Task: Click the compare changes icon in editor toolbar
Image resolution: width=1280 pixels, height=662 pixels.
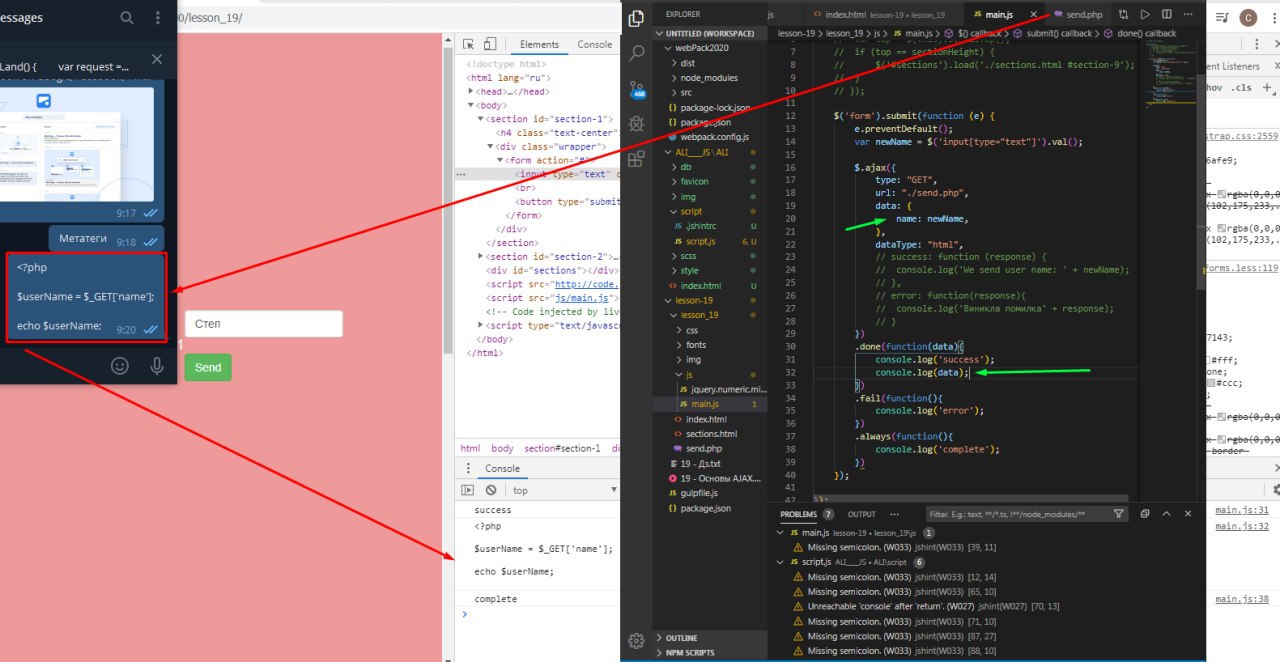Action: 1124,15
